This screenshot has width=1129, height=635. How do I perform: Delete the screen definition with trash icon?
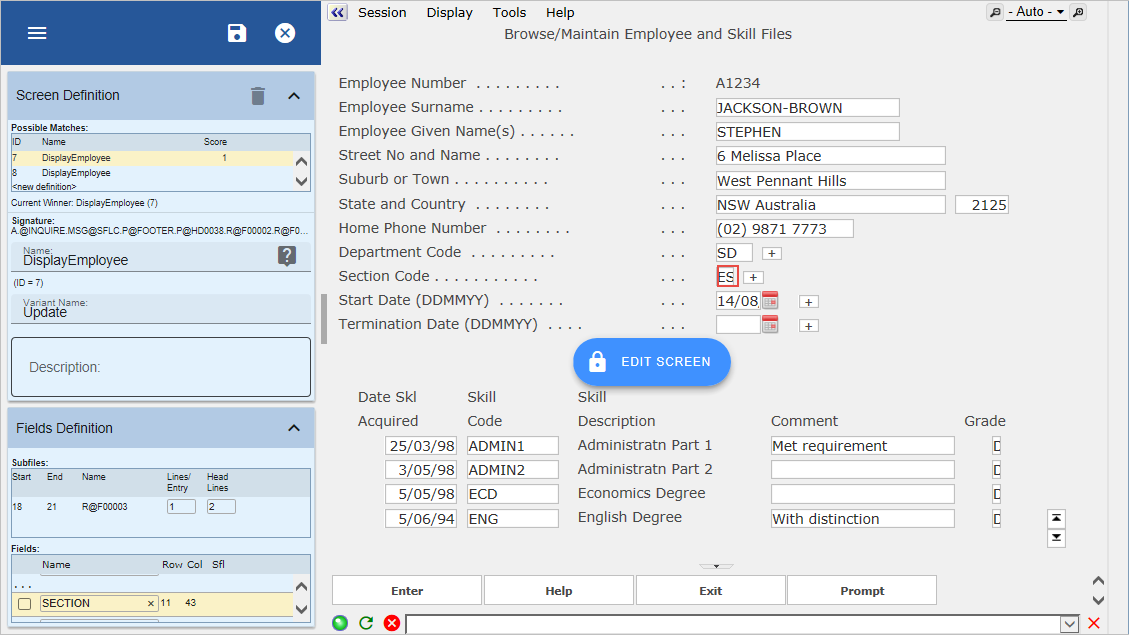point(258,96)
